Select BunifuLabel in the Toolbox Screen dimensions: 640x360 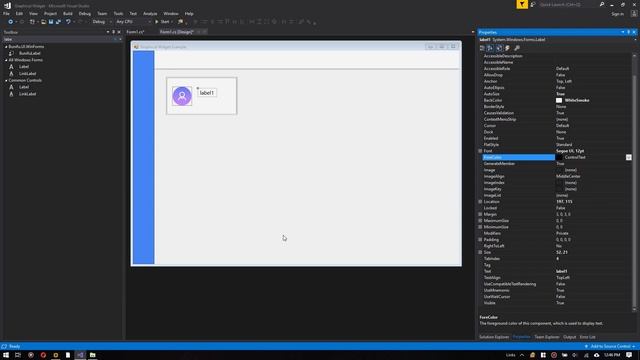[30, 53]
